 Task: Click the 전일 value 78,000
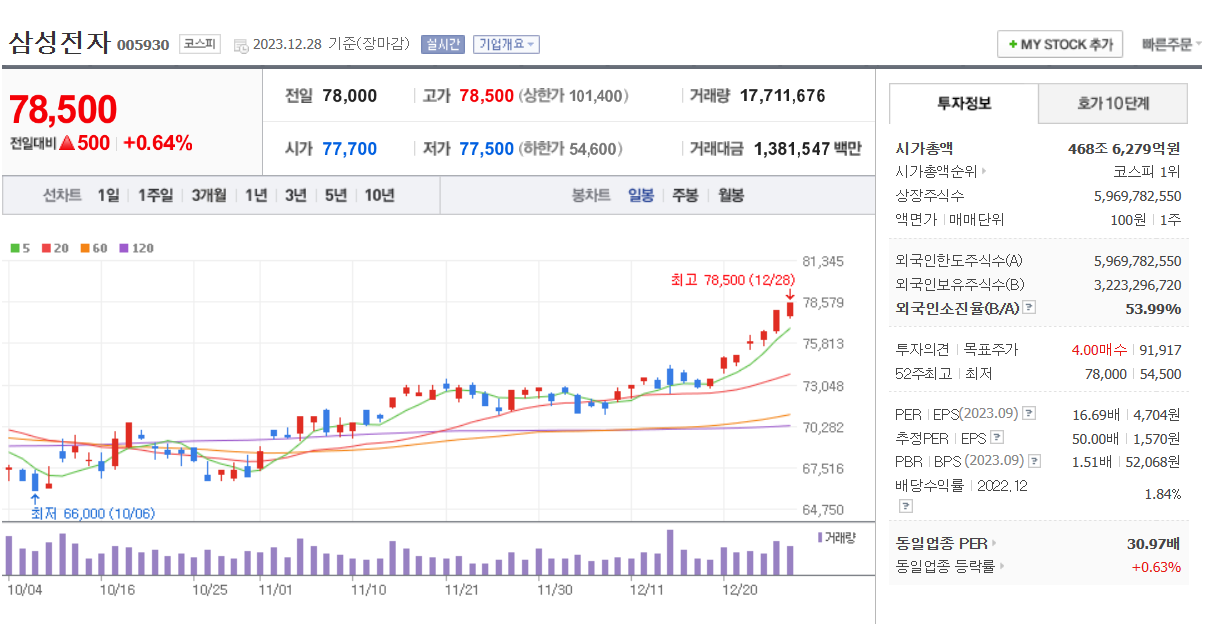(x=349, y=96)
